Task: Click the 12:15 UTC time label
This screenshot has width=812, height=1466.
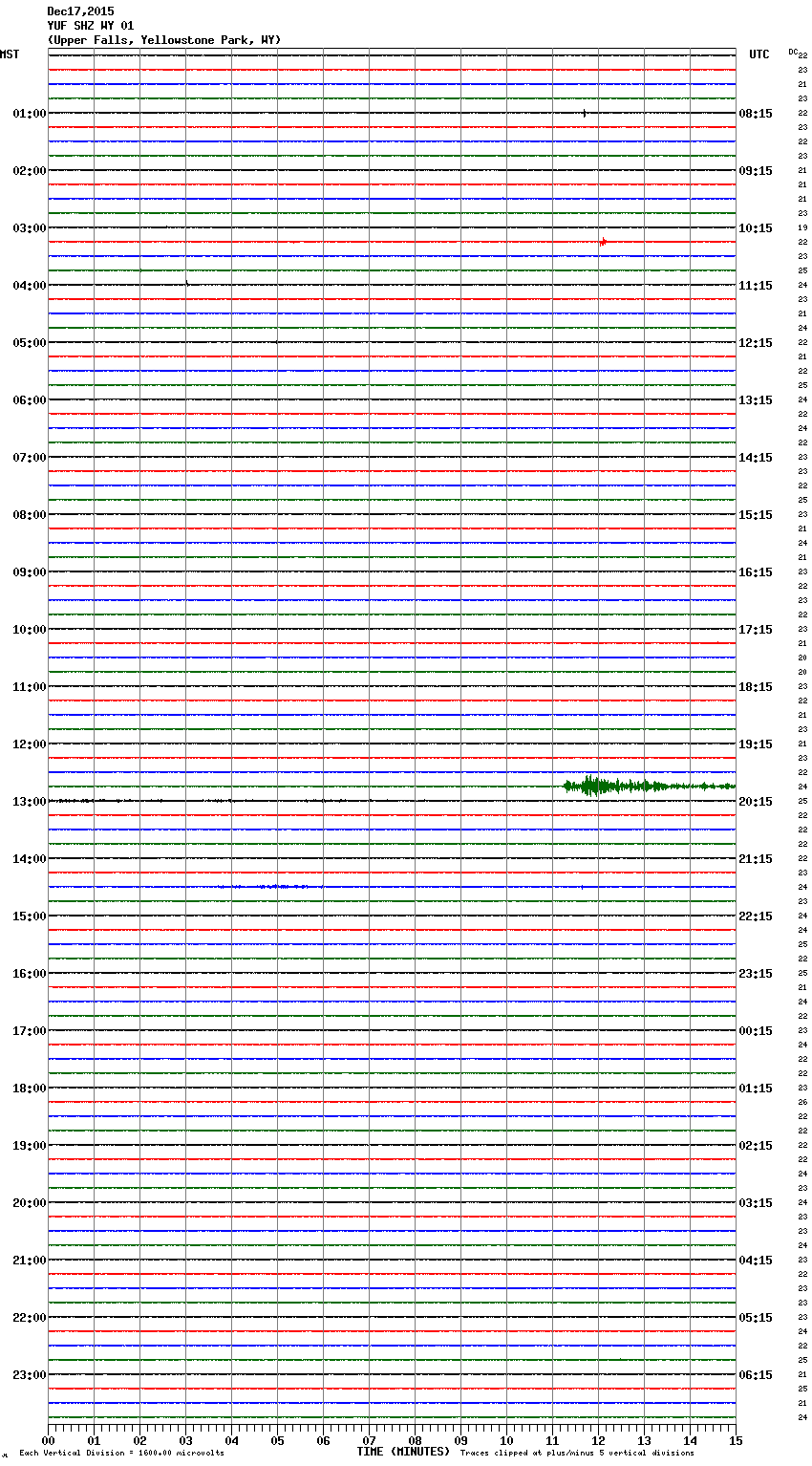Action: 756,343
